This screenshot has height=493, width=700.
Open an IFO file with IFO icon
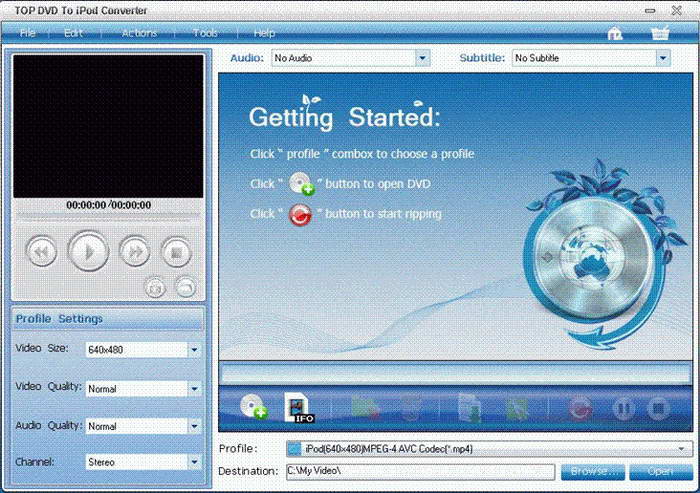(299, 407)
